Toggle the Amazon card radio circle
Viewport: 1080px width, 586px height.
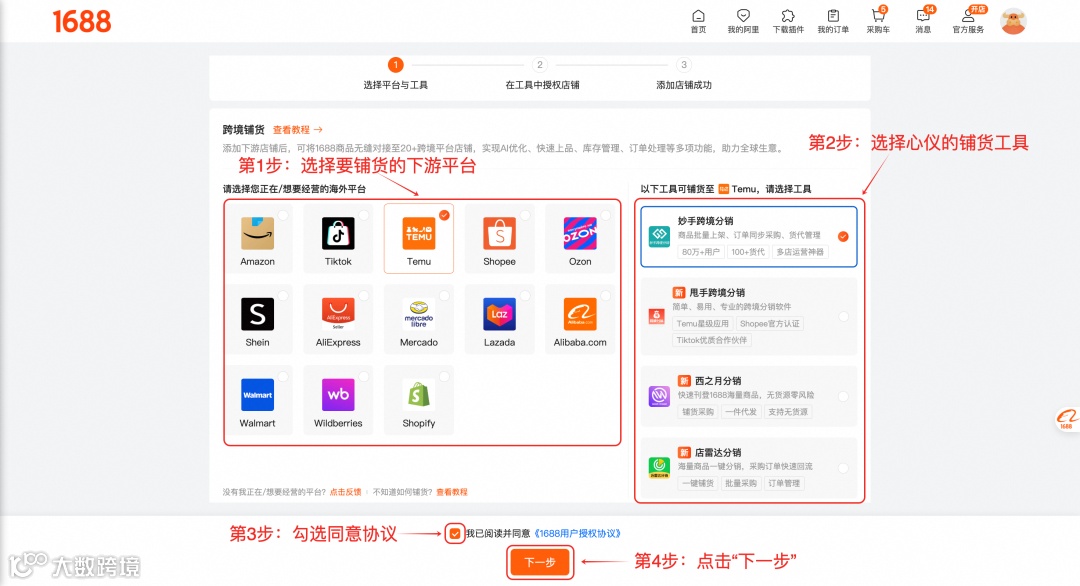(x=283, y=215)
